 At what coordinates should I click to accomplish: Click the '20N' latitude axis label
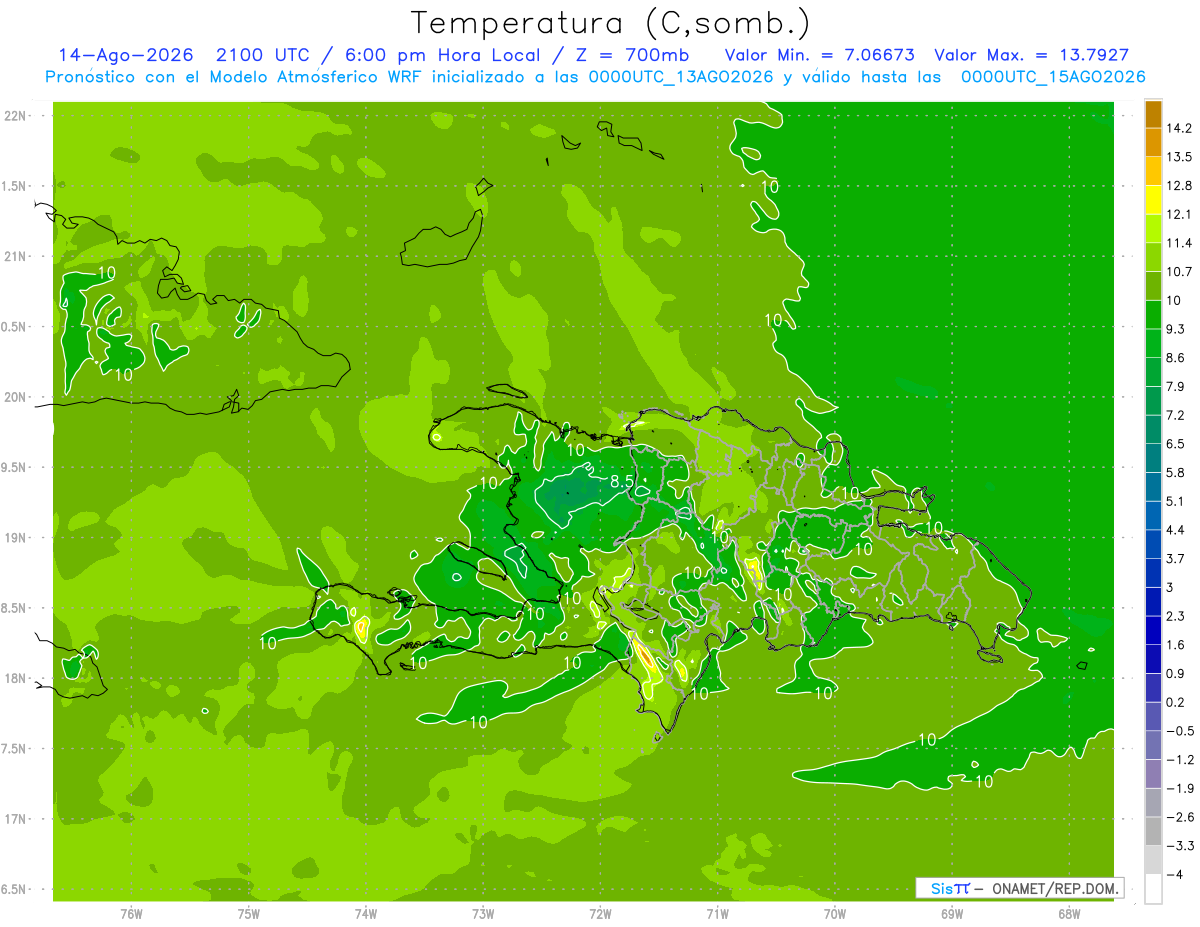(x=14, y=397)
